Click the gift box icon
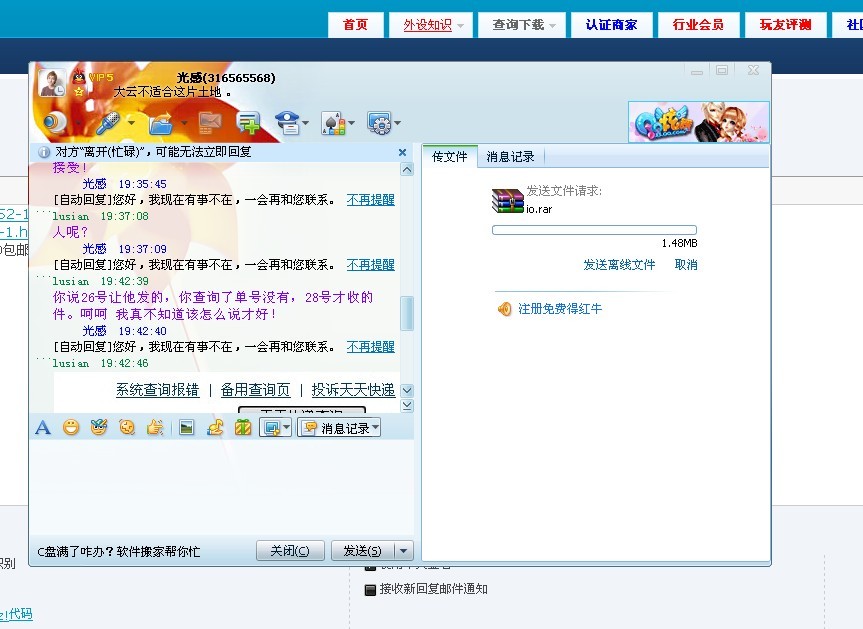The height and width of the screenshot is (629, 863). pyautogui.click(x=242, y=428)
